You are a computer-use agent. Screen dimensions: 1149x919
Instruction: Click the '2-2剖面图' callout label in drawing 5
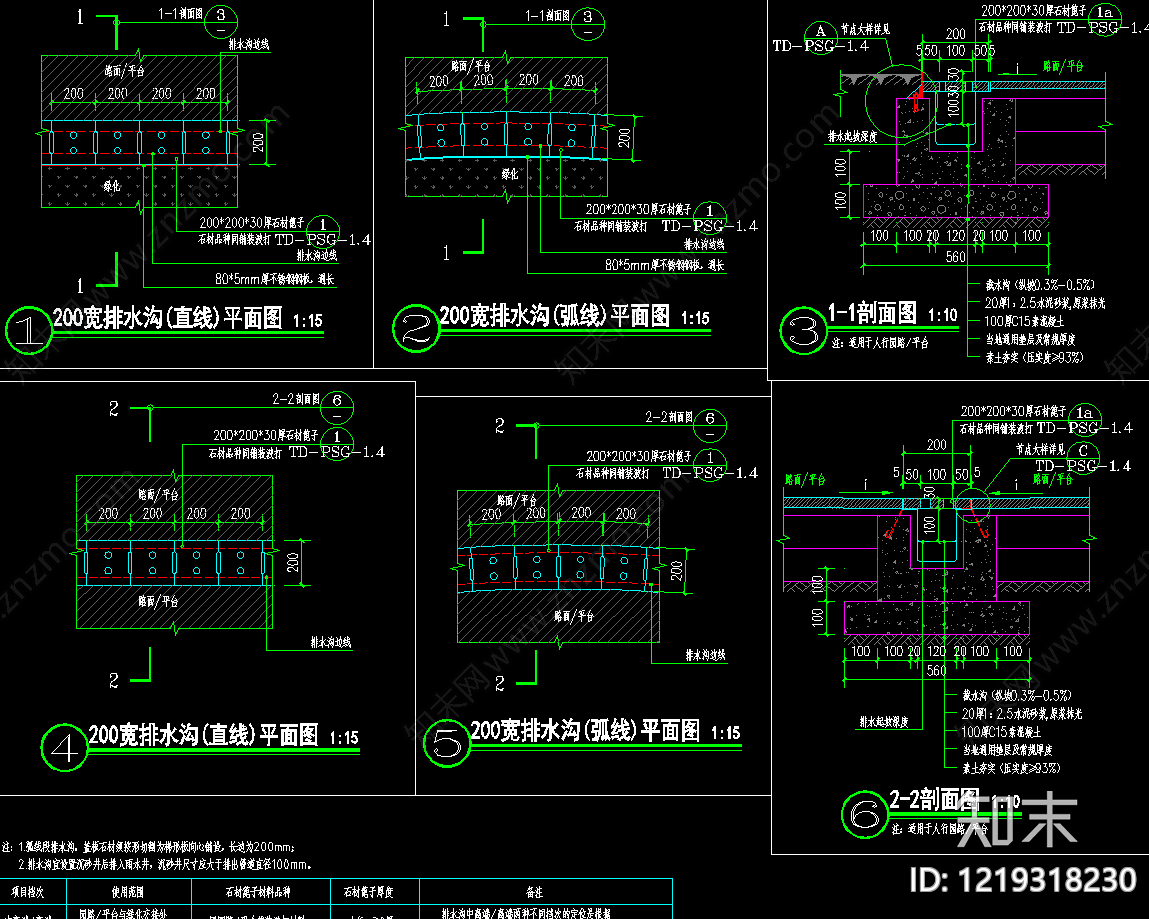coord(669,417)
